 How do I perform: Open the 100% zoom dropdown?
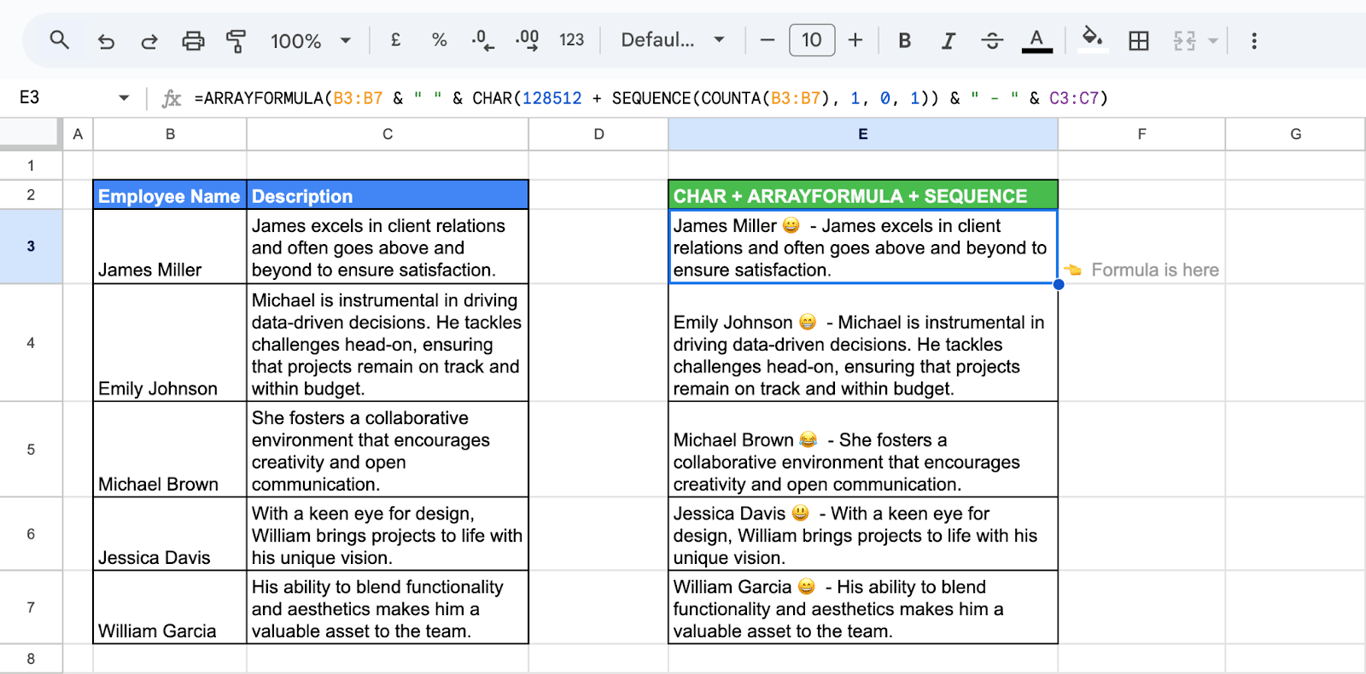tap(311, 41)
